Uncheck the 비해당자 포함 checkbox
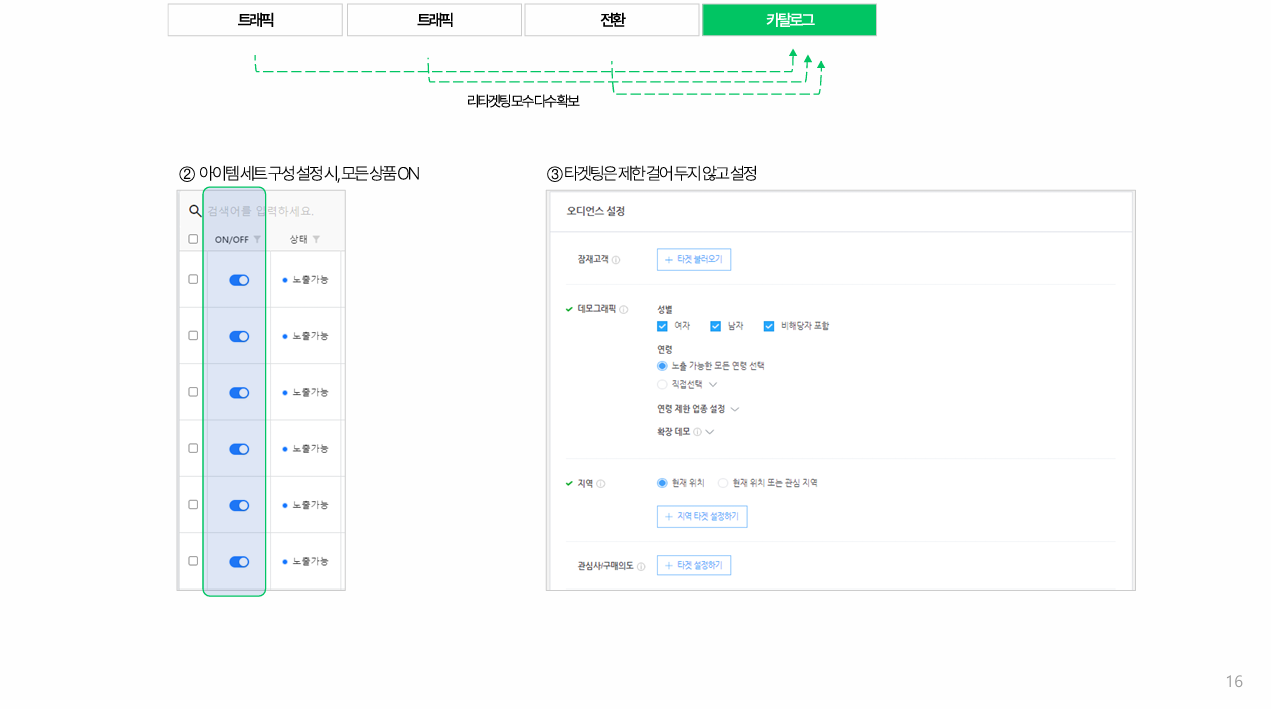This screenshot has height=709, width=1271. pyautogui.click(x=769, y=326)
